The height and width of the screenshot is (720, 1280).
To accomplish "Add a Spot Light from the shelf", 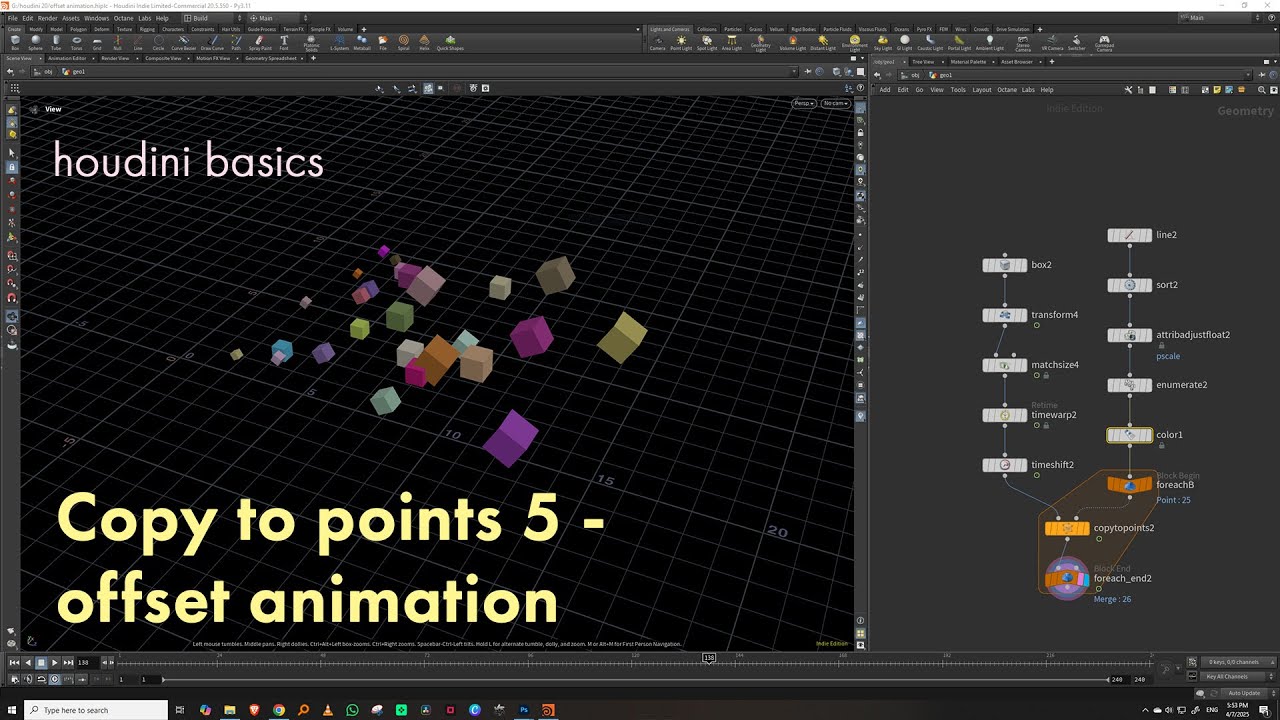I will [x=707, y=43].
